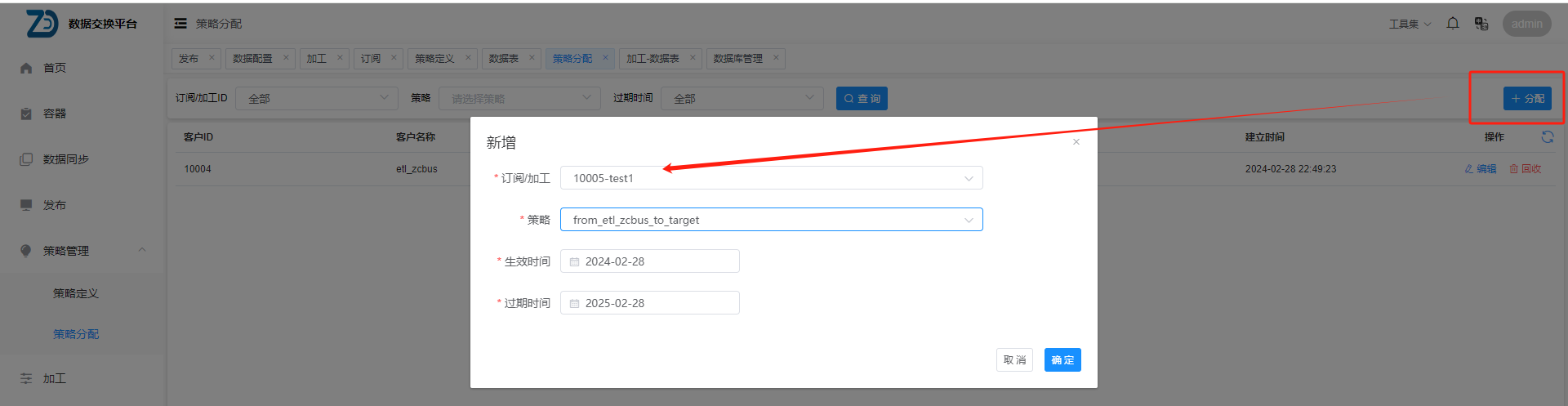The image size is (1568, 406).
Task: Click the 确定 confirm button
Action: 1062,360
